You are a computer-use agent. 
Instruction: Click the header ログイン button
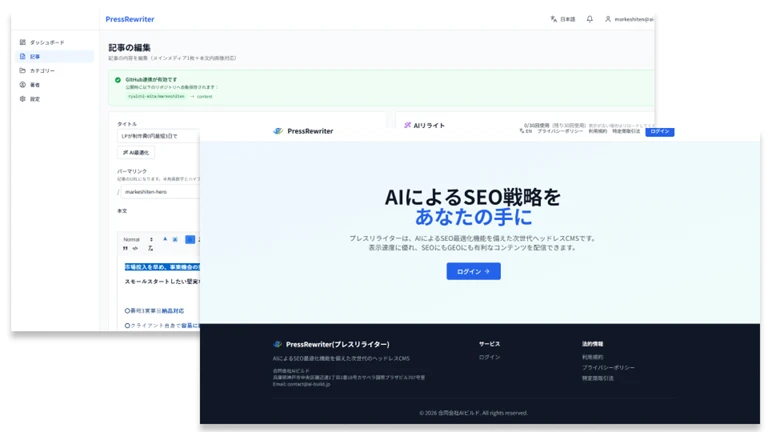pos(660,131)
